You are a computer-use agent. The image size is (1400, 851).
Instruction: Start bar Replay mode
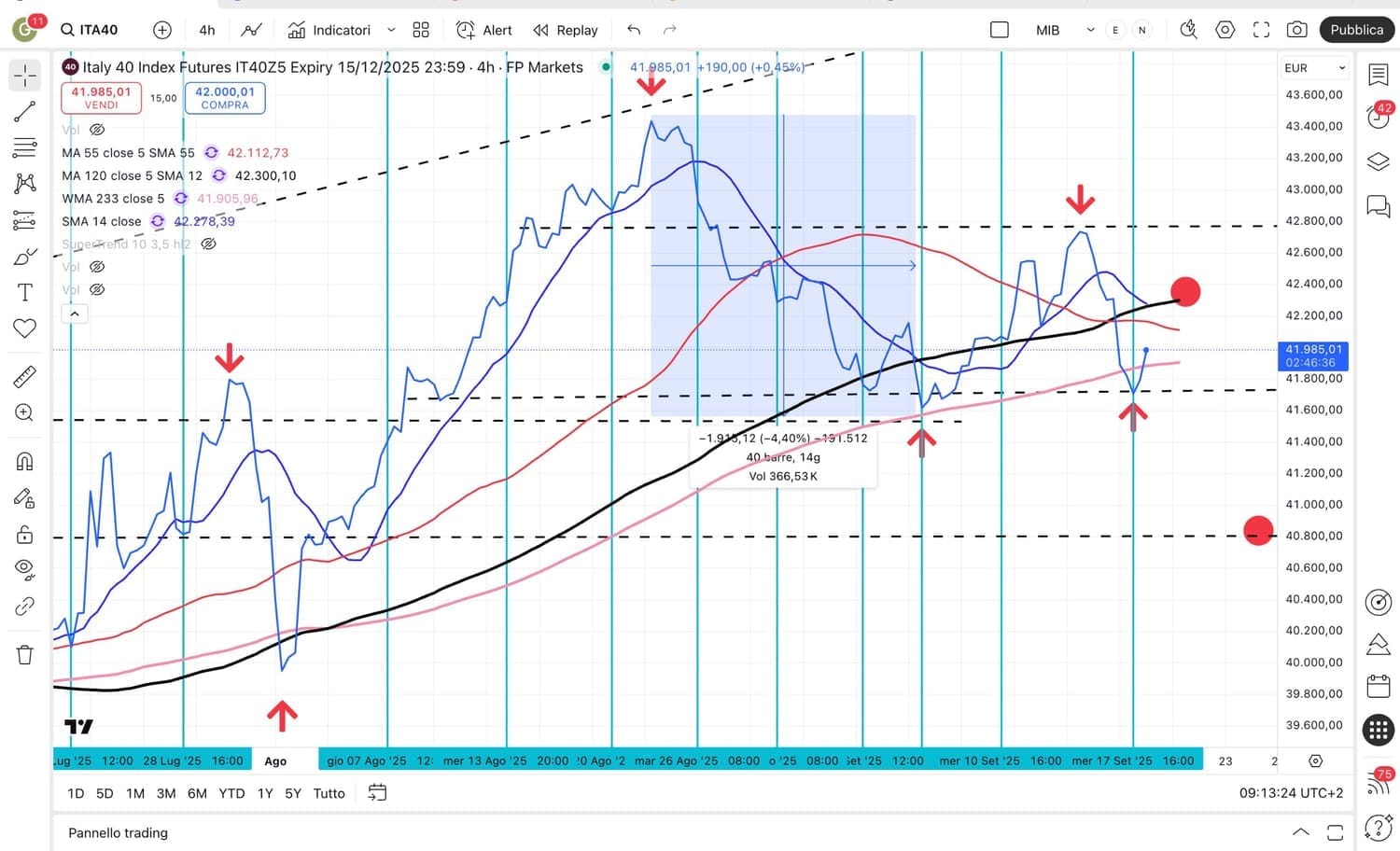[566, 30]
